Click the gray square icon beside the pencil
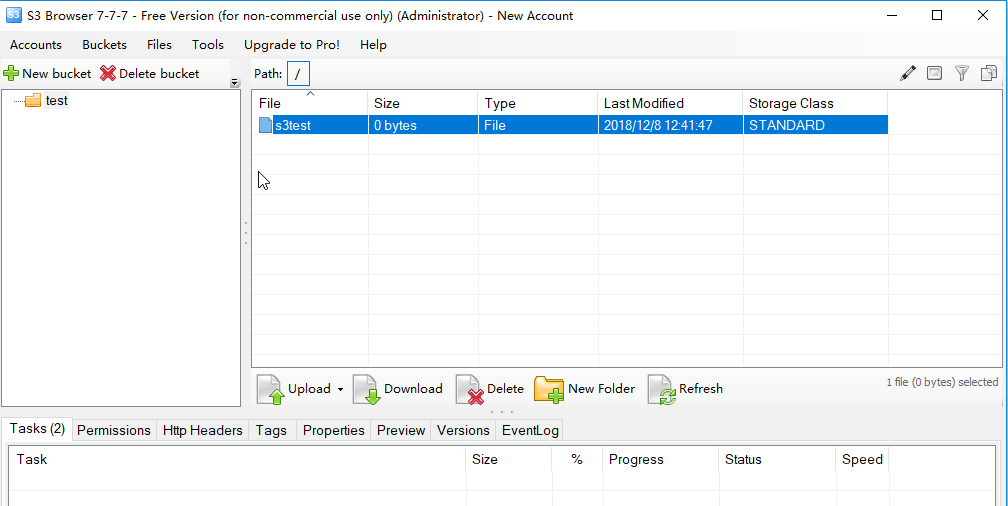Image resolution: width=1008 pixels, height=506 pixels. point(934,73)
